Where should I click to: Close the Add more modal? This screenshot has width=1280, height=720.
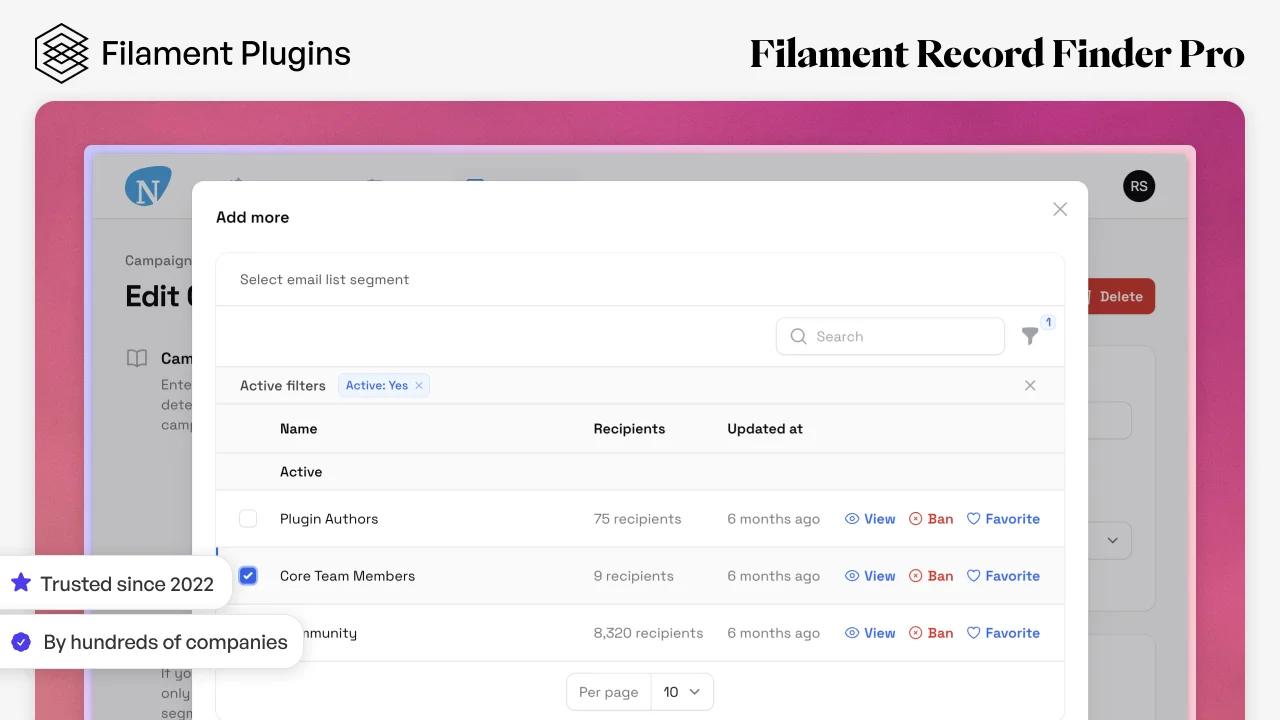tap(1060, 209)
